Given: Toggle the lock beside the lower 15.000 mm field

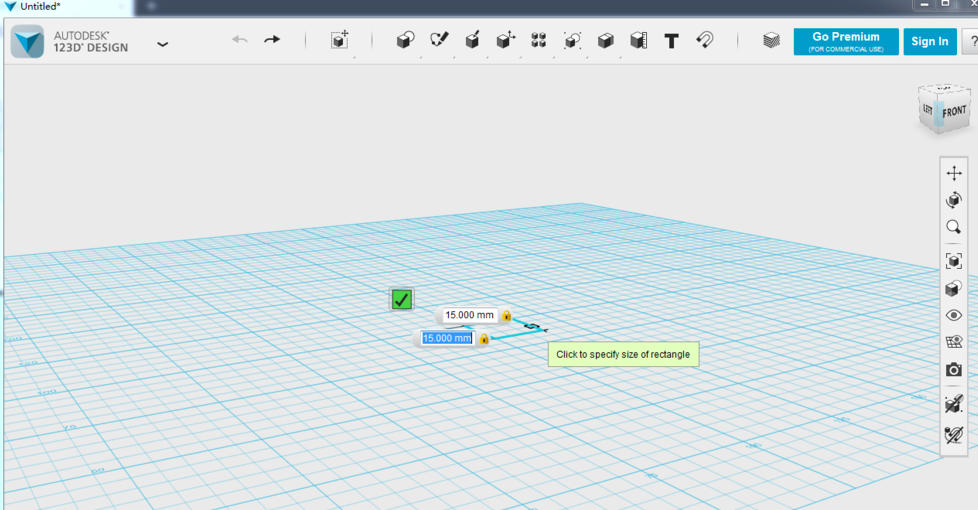Looking at the screenshot, I should pos(484,339).
